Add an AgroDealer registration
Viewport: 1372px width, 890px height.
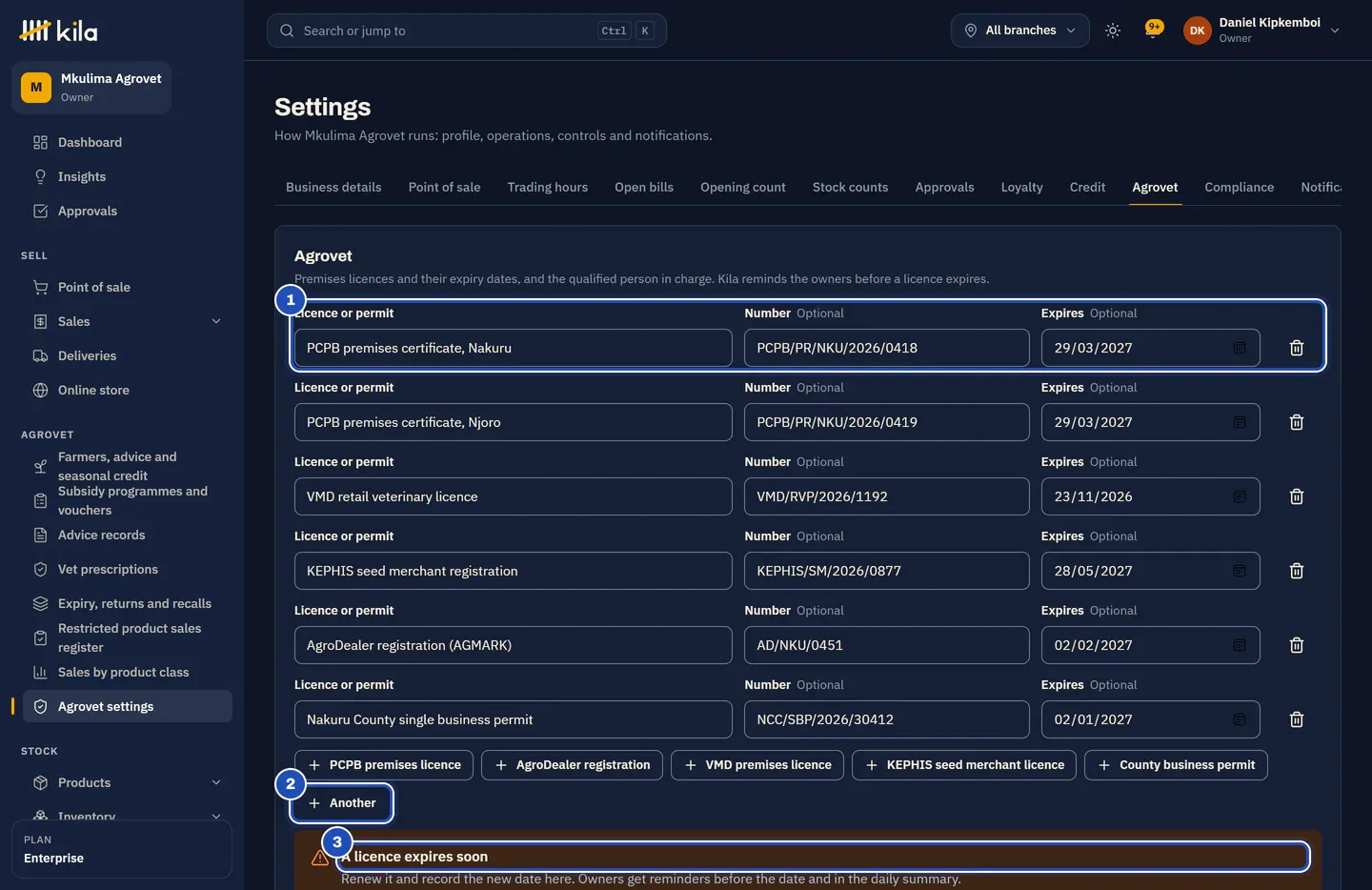click(x=572, y=765)
